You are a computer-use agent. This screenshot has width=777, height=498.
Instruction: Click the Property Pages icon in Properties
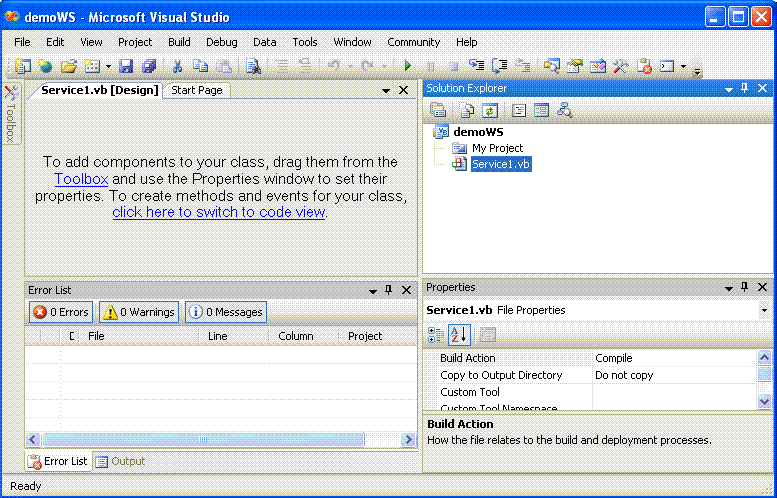[x=488, y=335]
